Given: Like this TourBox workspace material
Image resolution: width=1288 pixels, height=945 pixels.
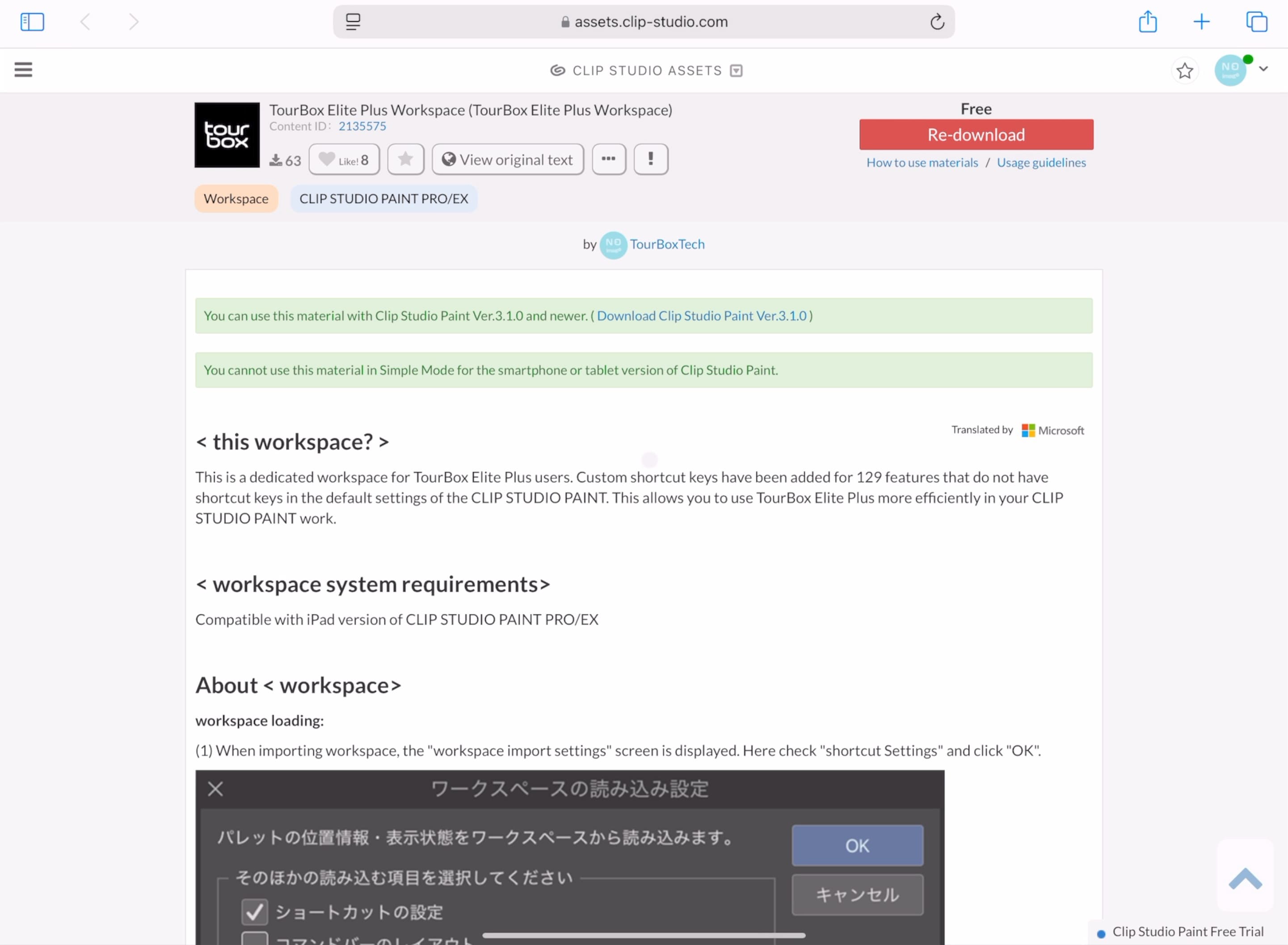Looking at the screenshot, I should coord(344,160).
